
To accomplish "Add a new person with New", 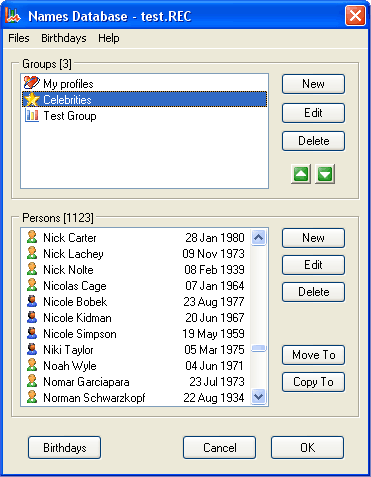I will pyautogui.click(x=313, y=238).
